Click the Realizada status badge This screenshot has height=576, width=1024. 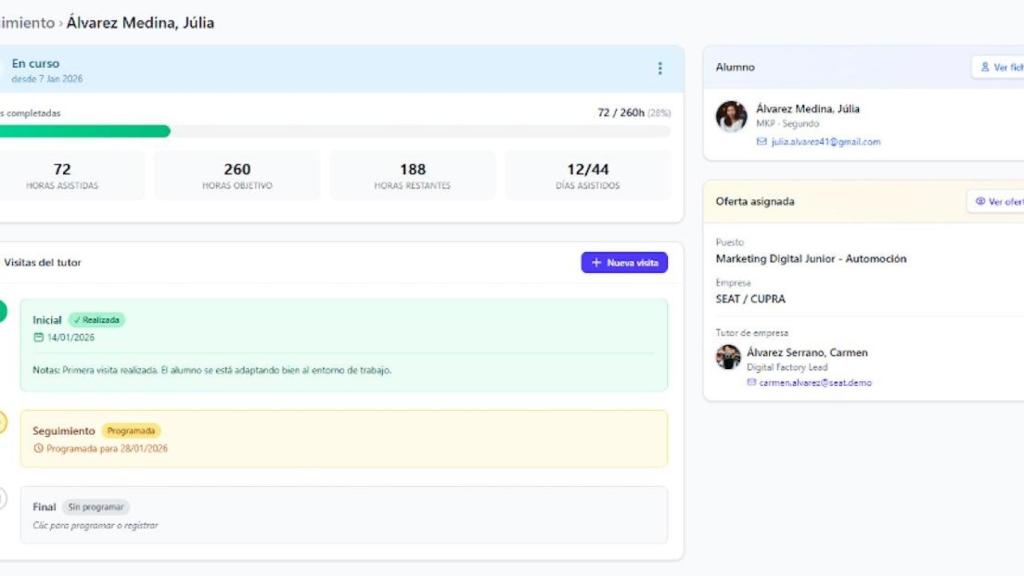[97, 320]
